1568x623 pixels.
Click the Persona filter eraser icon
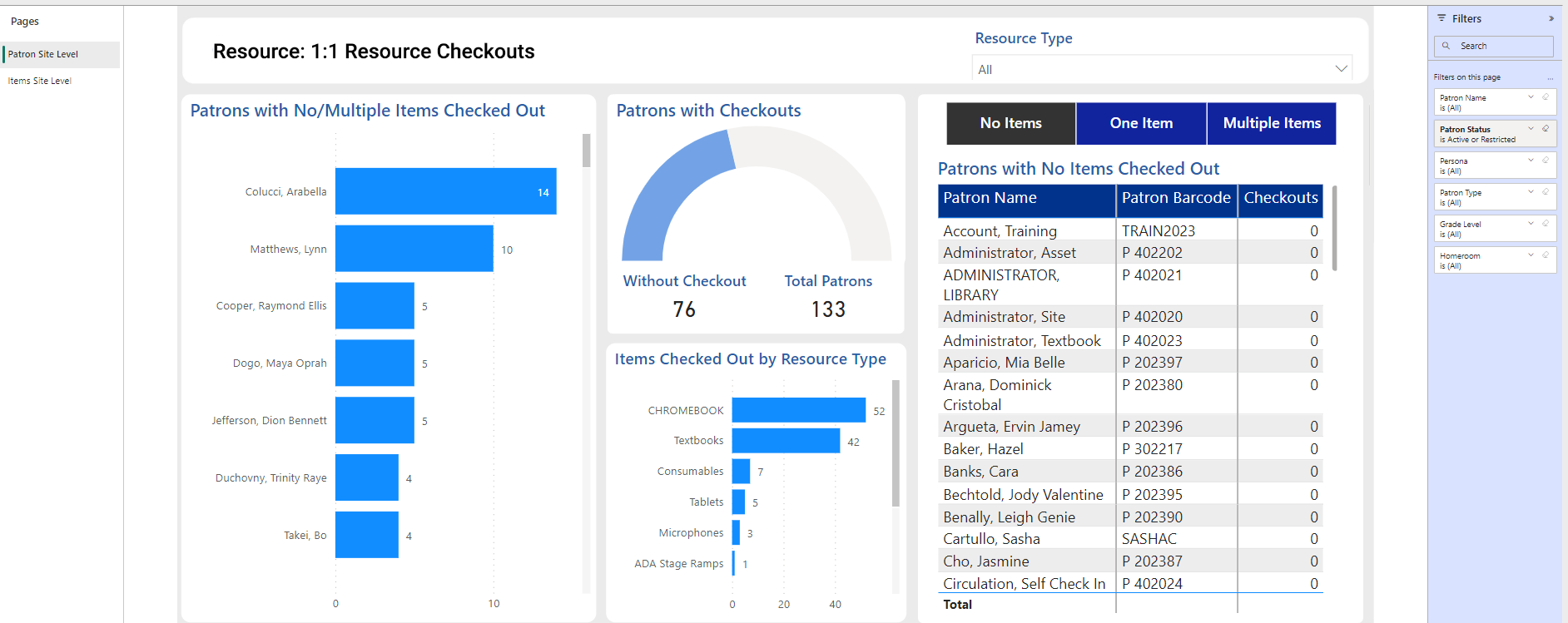click(1546, 161)
